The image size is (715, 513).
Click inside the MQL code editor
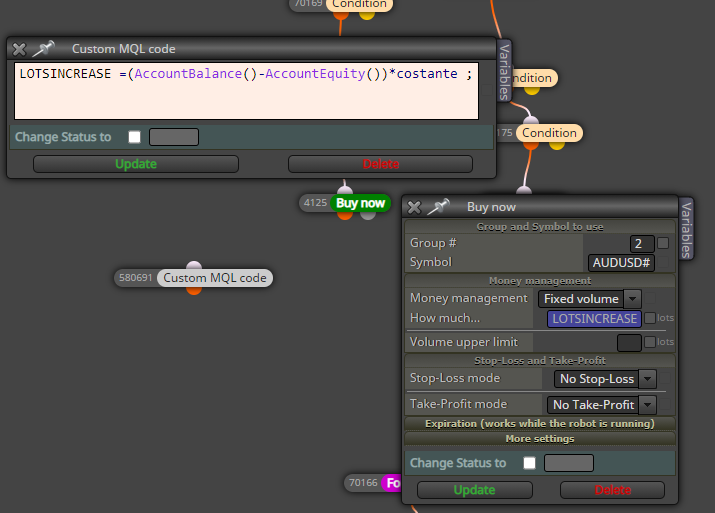tap(246, 91)
